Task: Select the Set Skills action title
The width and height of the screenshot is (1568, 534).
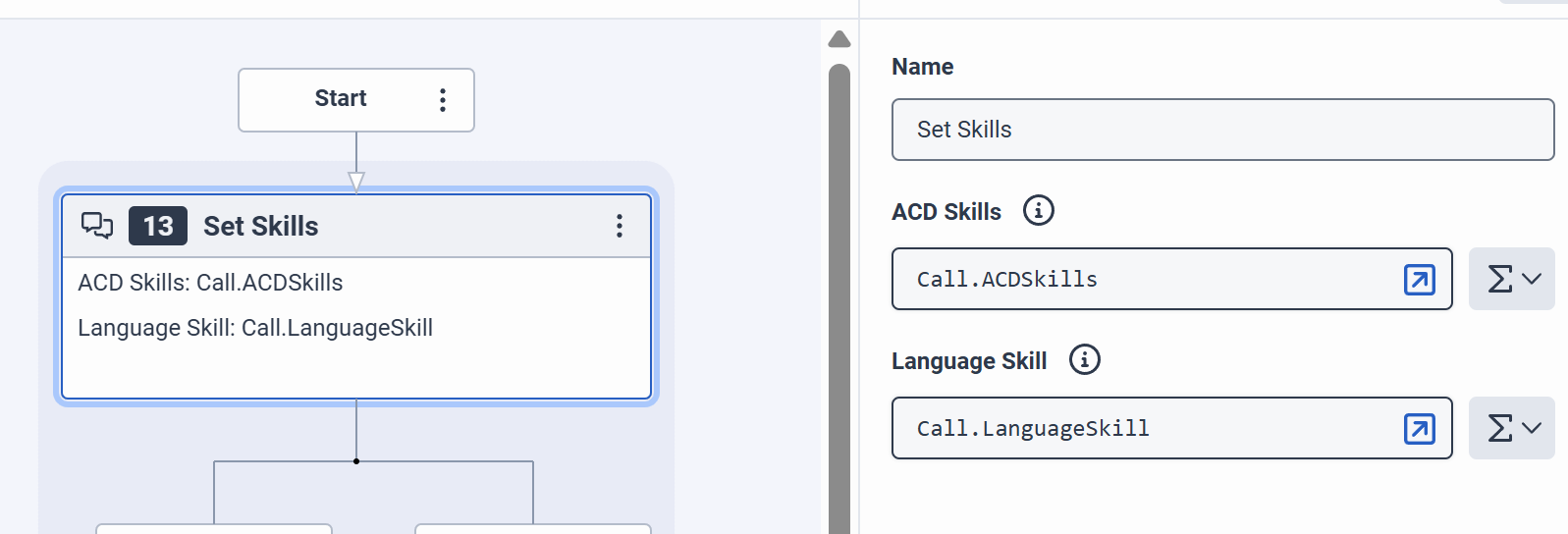Action: click(261, 227)
